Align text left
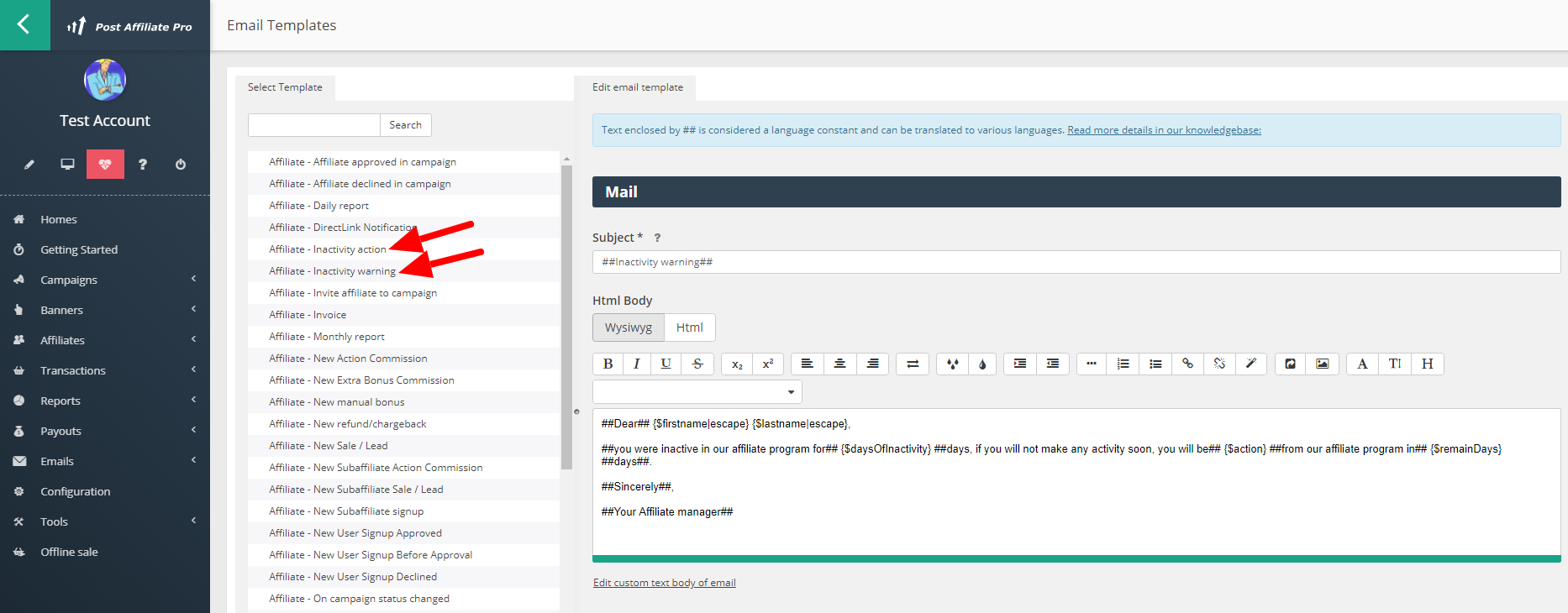The width and height of the screenshot is (1568, 613). (x=808, y=364)
